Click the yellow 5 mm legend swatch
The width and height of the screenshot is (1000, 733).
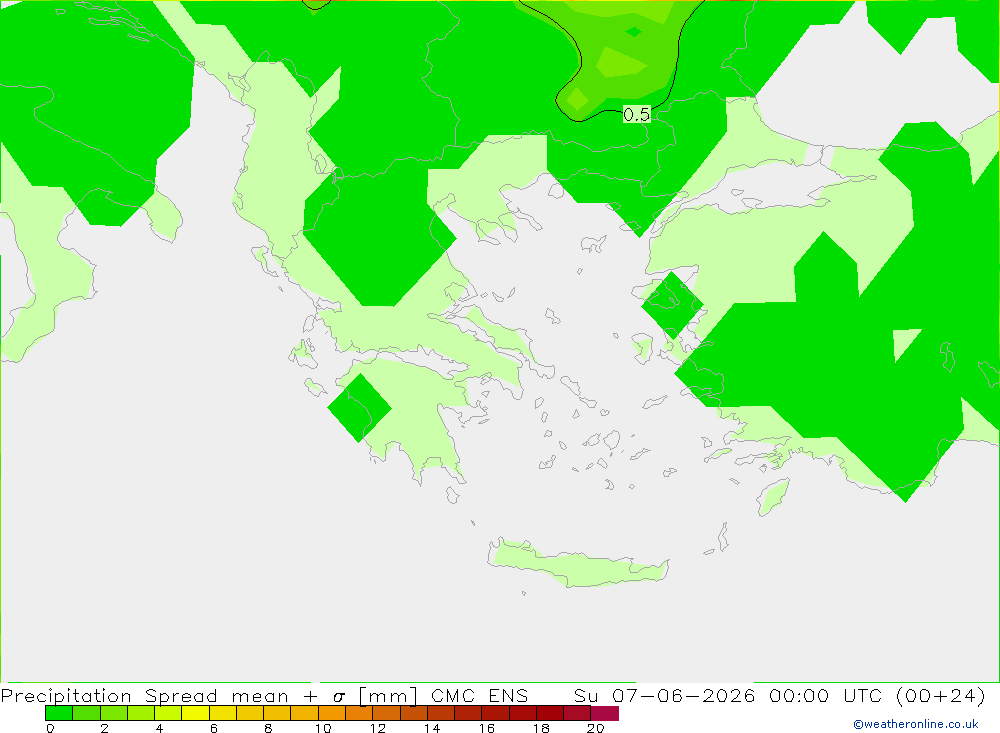pos(195,713)
